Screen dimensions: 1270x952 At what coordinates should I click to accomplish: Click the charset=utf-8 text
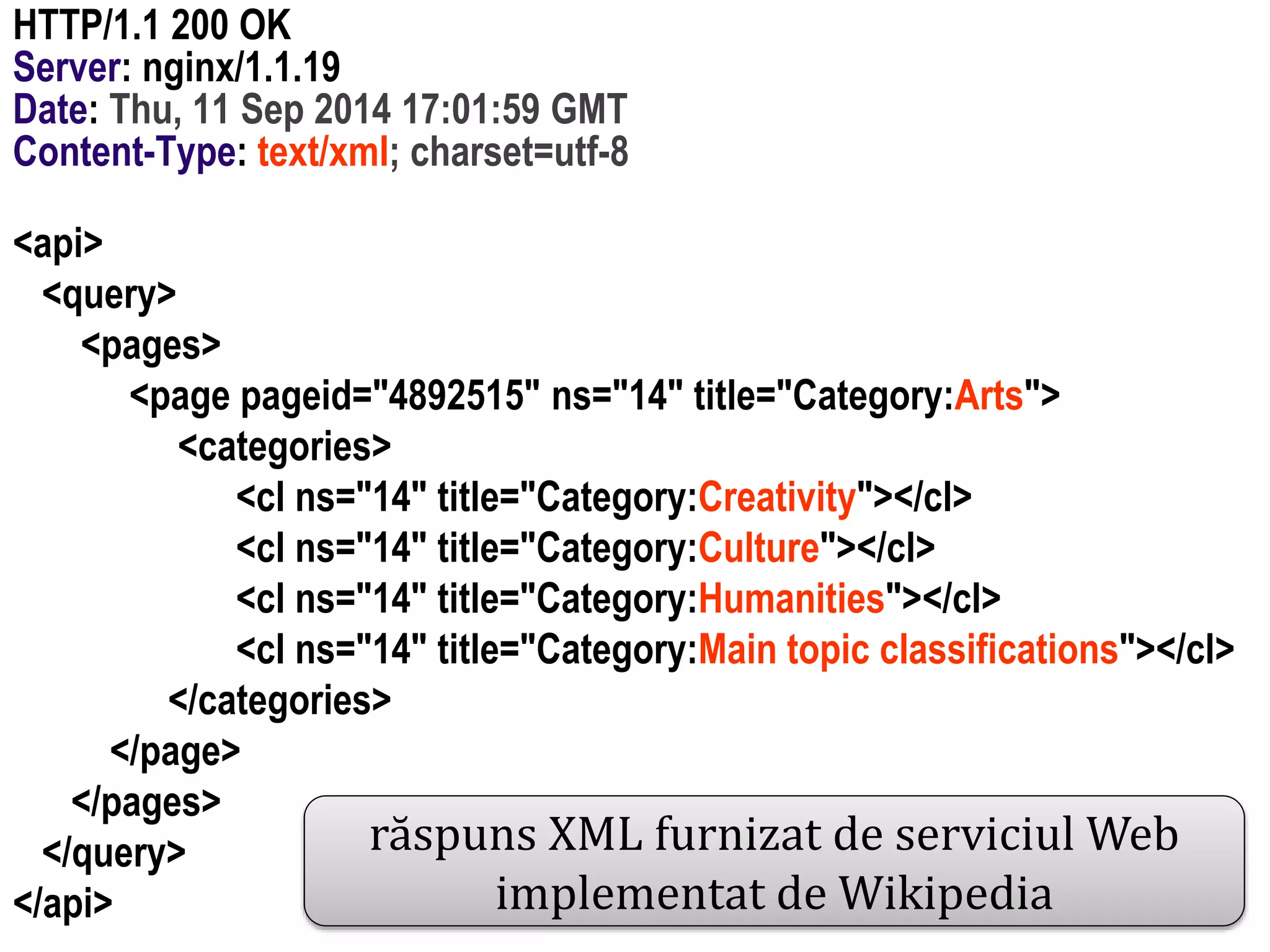(519, 152)
